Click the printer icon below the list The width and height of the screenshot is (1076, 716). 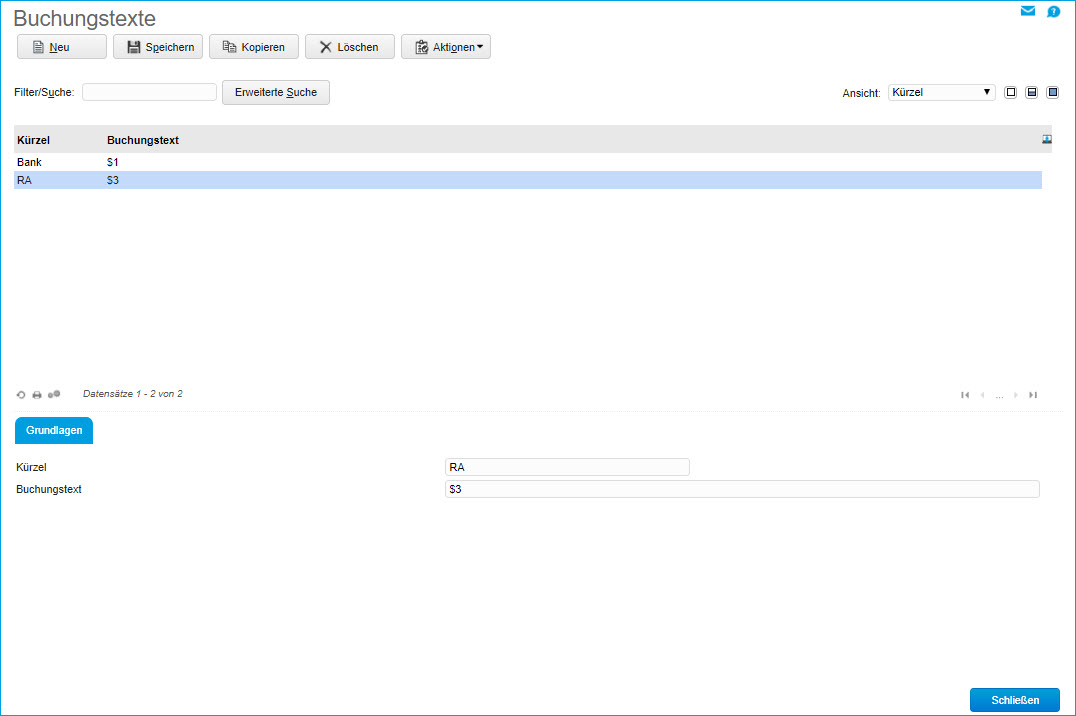point(37,395)
